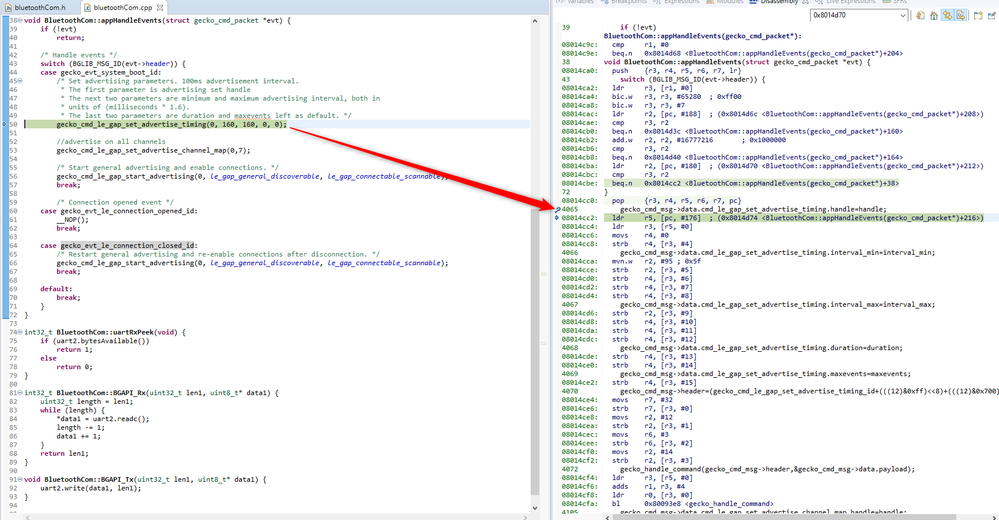Click 'le_gap_general_discoverable' on line 56

(265, 177)
